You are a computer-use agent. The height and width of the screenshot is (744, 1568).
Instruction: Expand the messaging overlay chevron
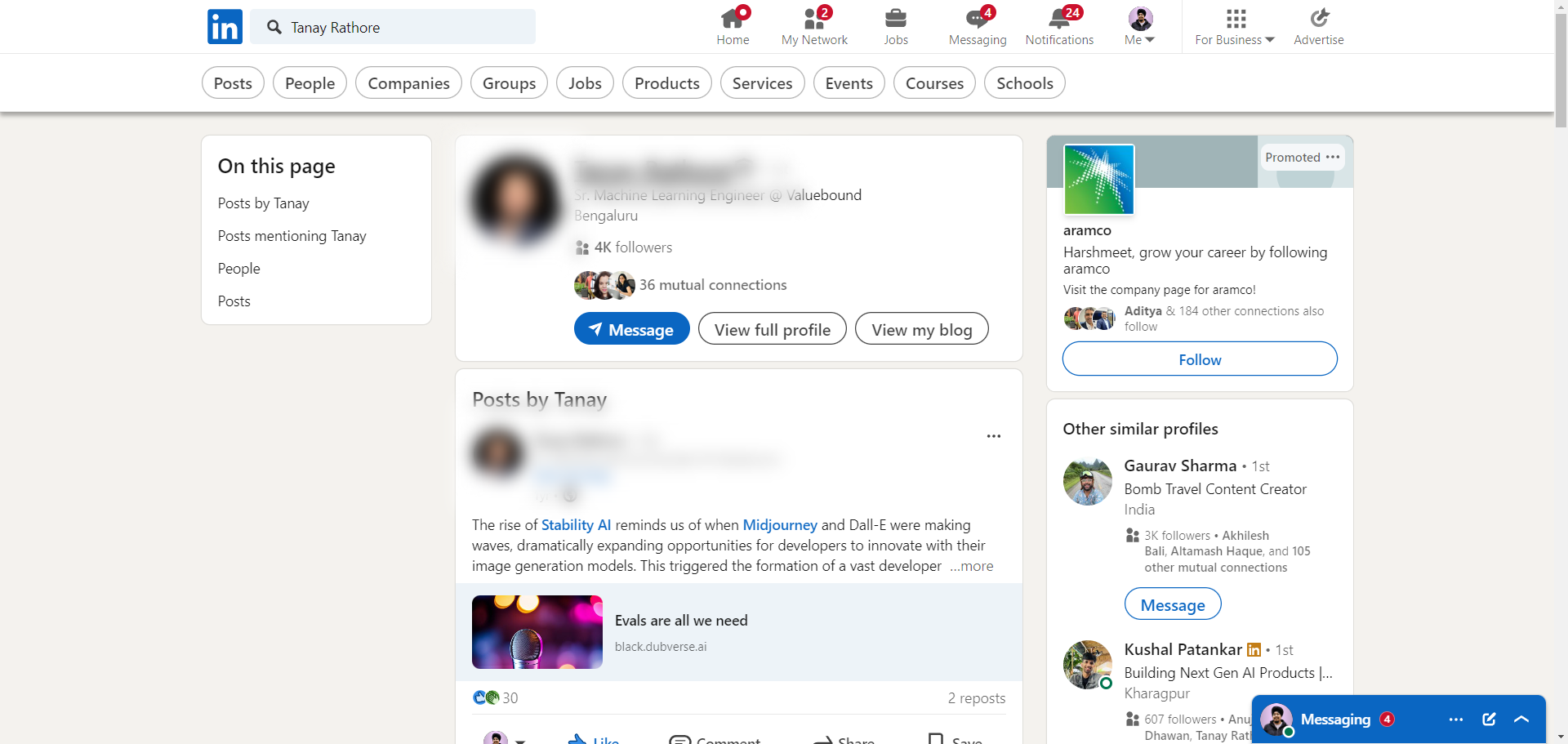pos(1521,719)
